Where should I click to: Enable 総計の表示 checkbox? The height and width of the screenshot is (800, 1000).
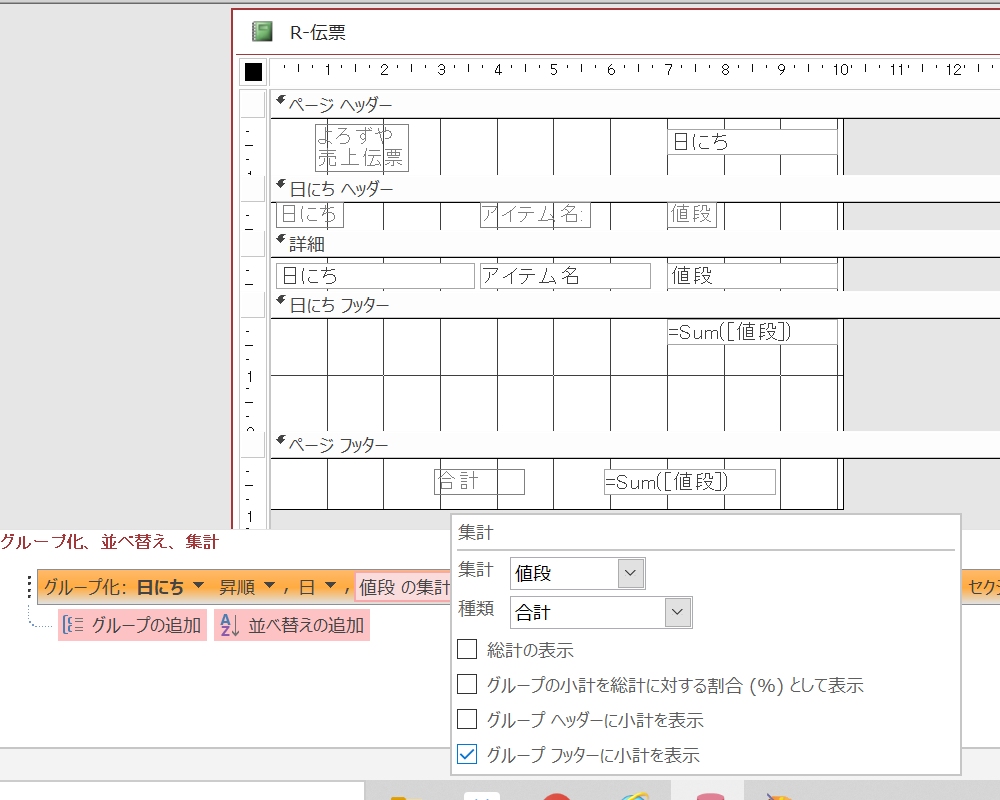pos(467,649)
